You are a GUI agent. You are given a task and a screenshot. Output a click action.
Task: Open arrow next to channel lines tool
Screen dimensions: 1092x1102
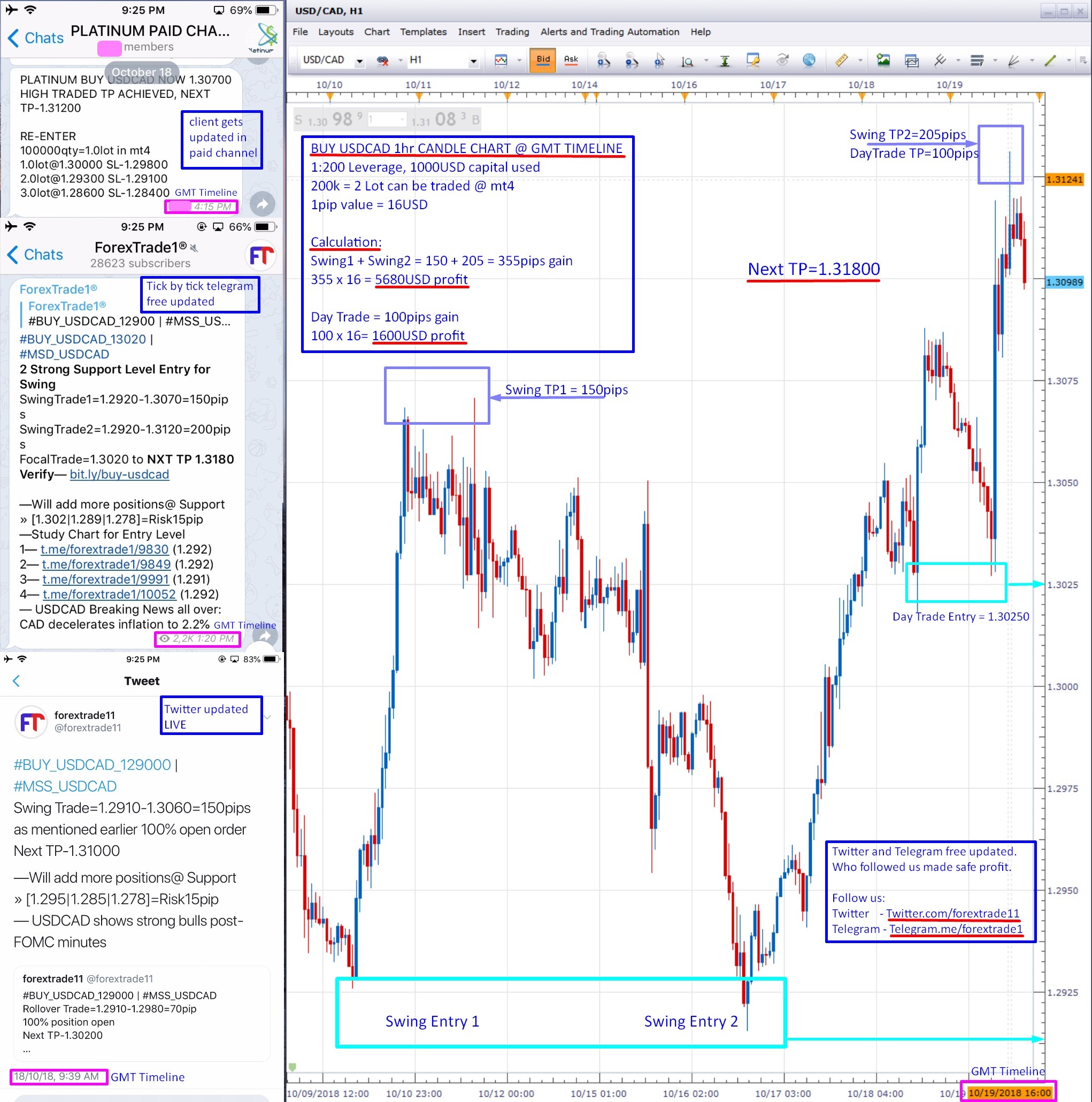958,60
